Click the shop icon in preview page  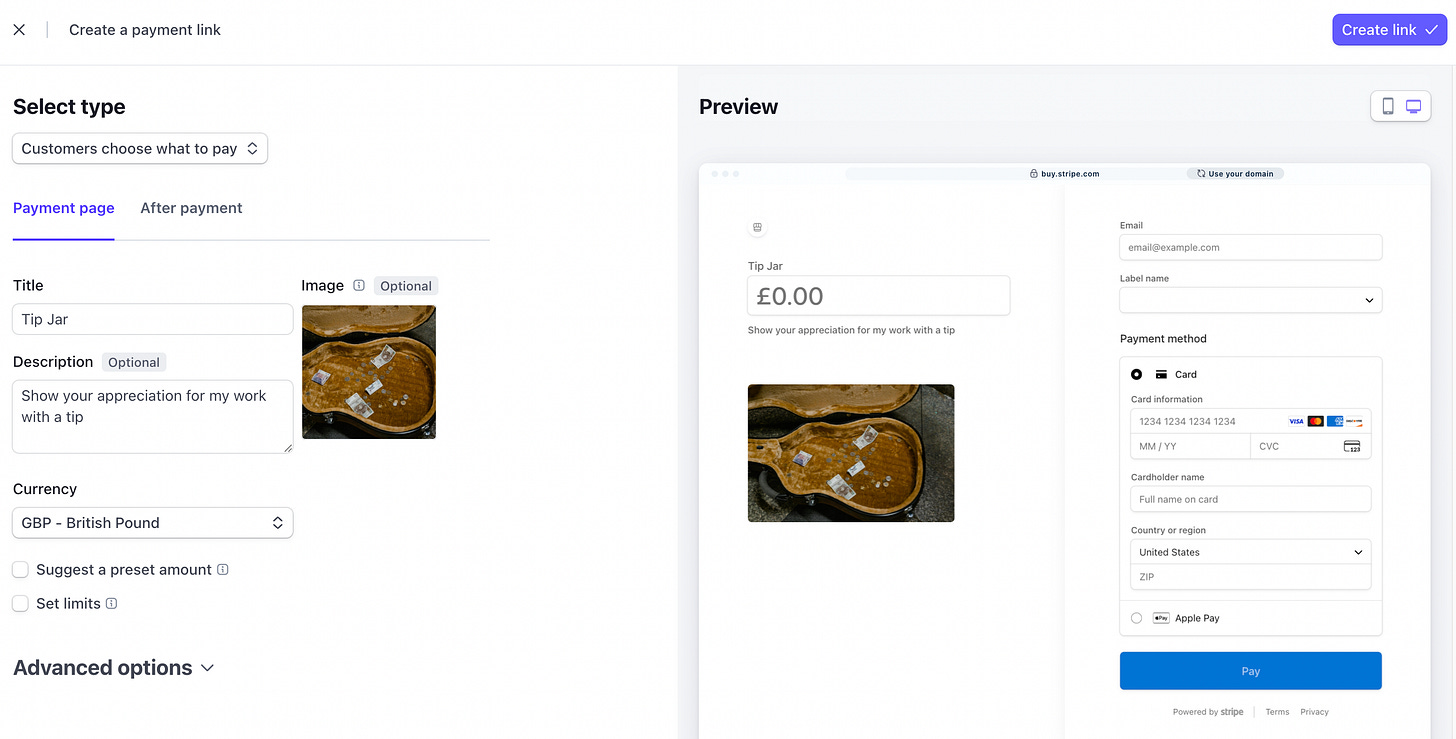757,228
